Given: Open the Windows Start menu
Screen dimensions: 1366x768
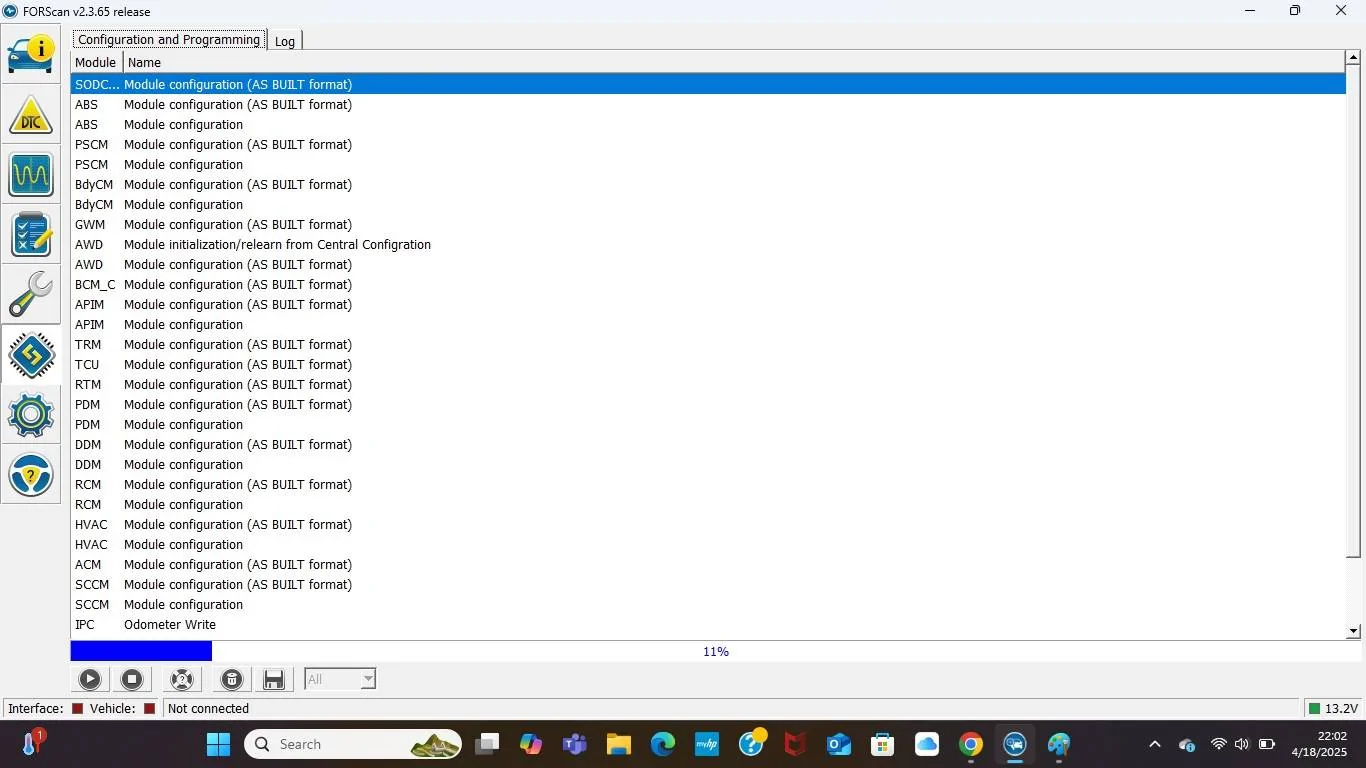Looking at the screenshot, I should click(218, 744).
